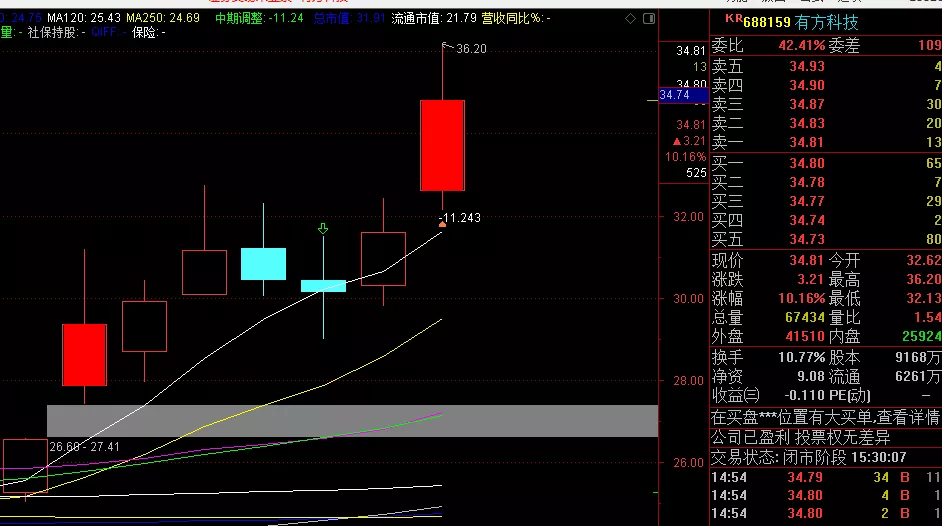Select the 买三 34.77 bid row
The height and width of the screenshot is (526, 942).
pyautogui.click(x=826, y=201)
